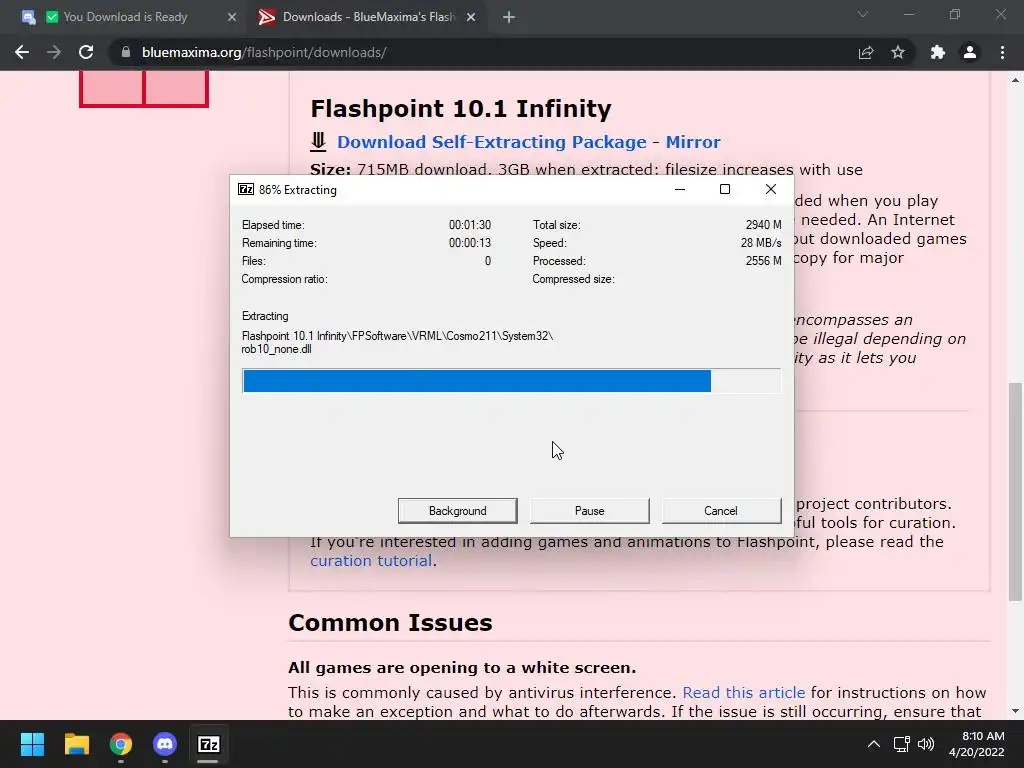The width and height of the screenshot is (1024, 768).
Task: Click the Background button in extraction dialog
Action: click(457, 511)
